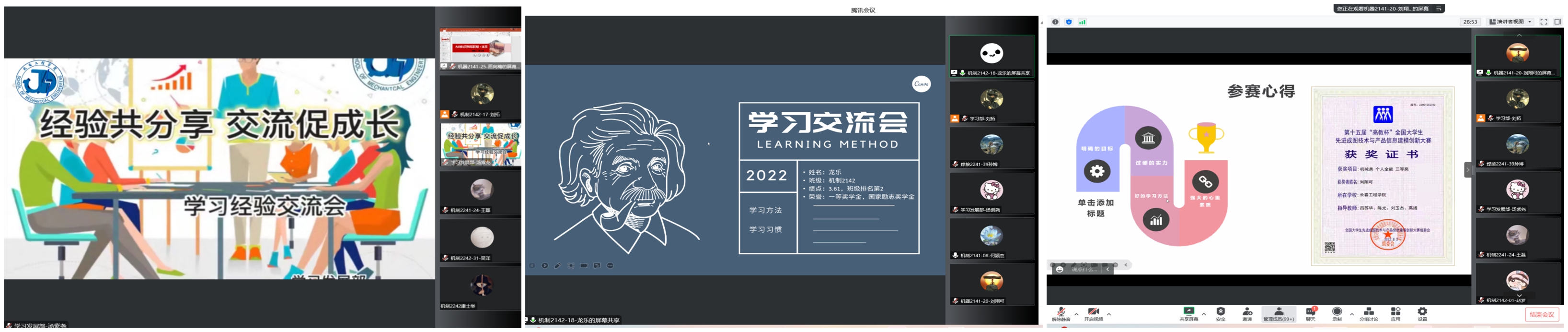Collapse participant strip via middle edge arrow
This screenshot has width=1568, height=332.
tap(1467, 170)
